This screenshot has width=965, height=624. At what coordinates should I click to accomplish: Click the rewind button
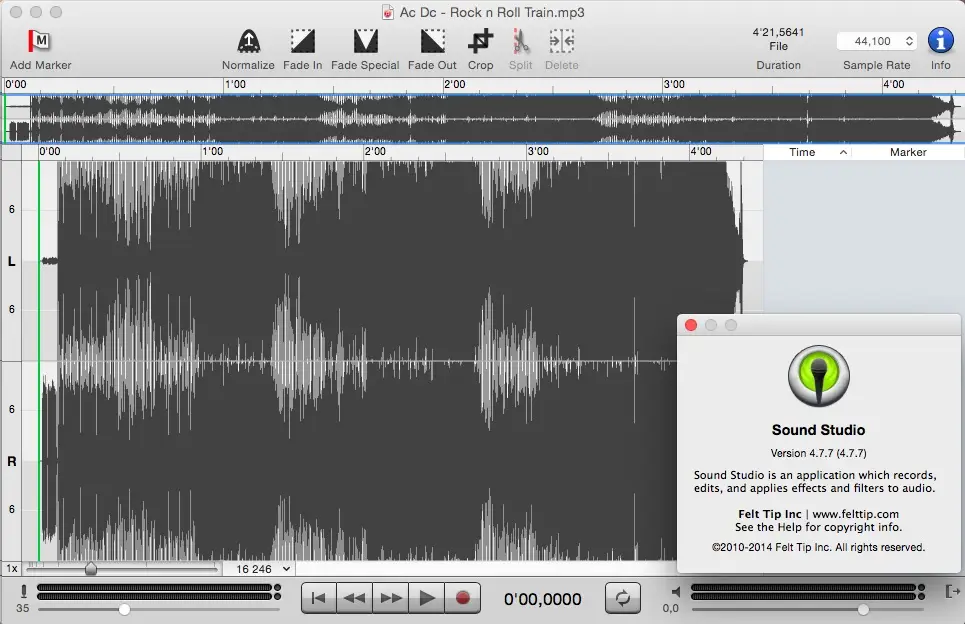coord(354,598)
